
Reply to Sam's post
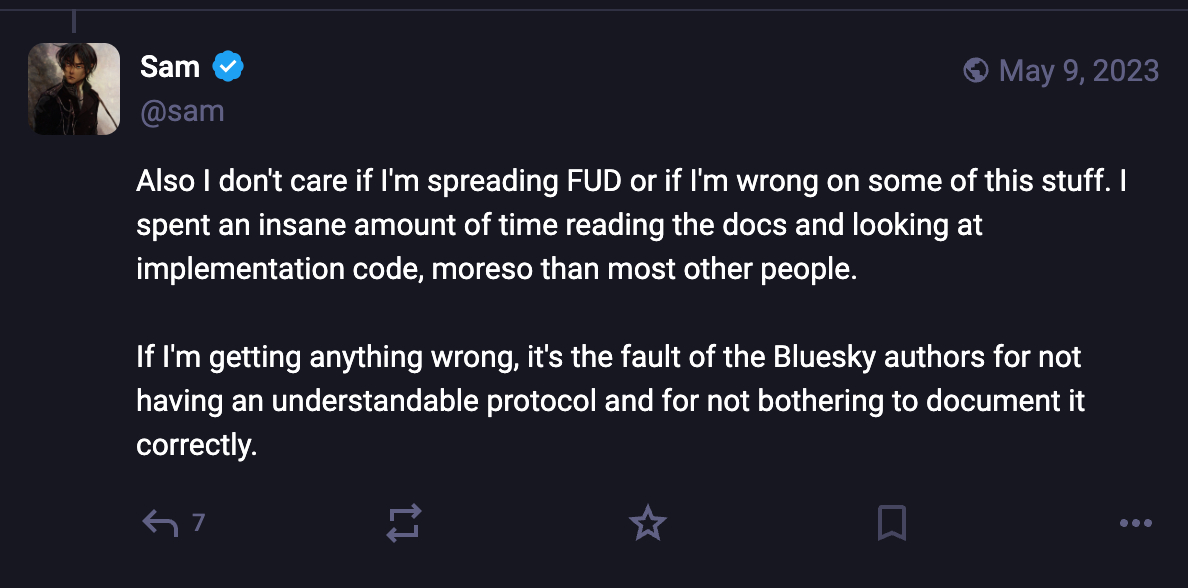point(160,523)
